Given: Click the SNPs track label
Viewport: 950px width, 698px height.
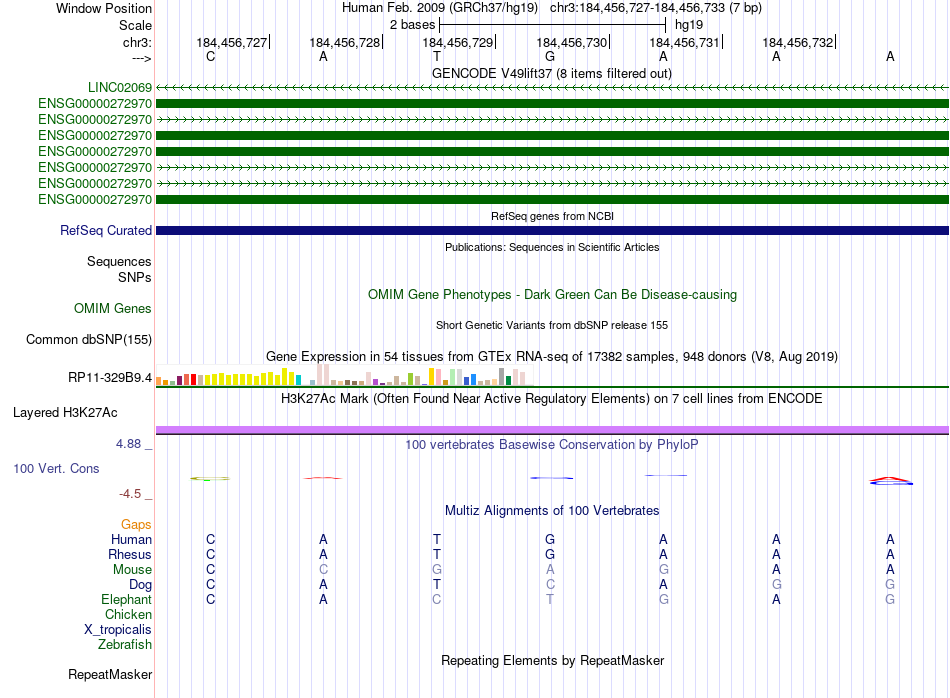Looking at the screenshot, I should tap(135, 277).
